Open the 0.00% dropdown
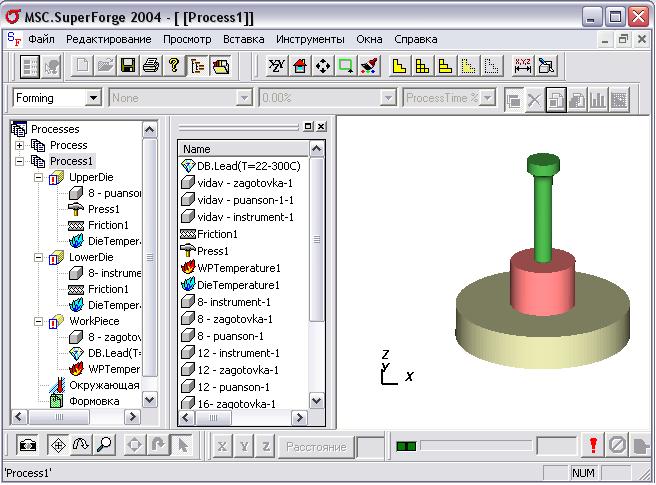This screenshot has height=485, width=656. click(x=388, y=98)
